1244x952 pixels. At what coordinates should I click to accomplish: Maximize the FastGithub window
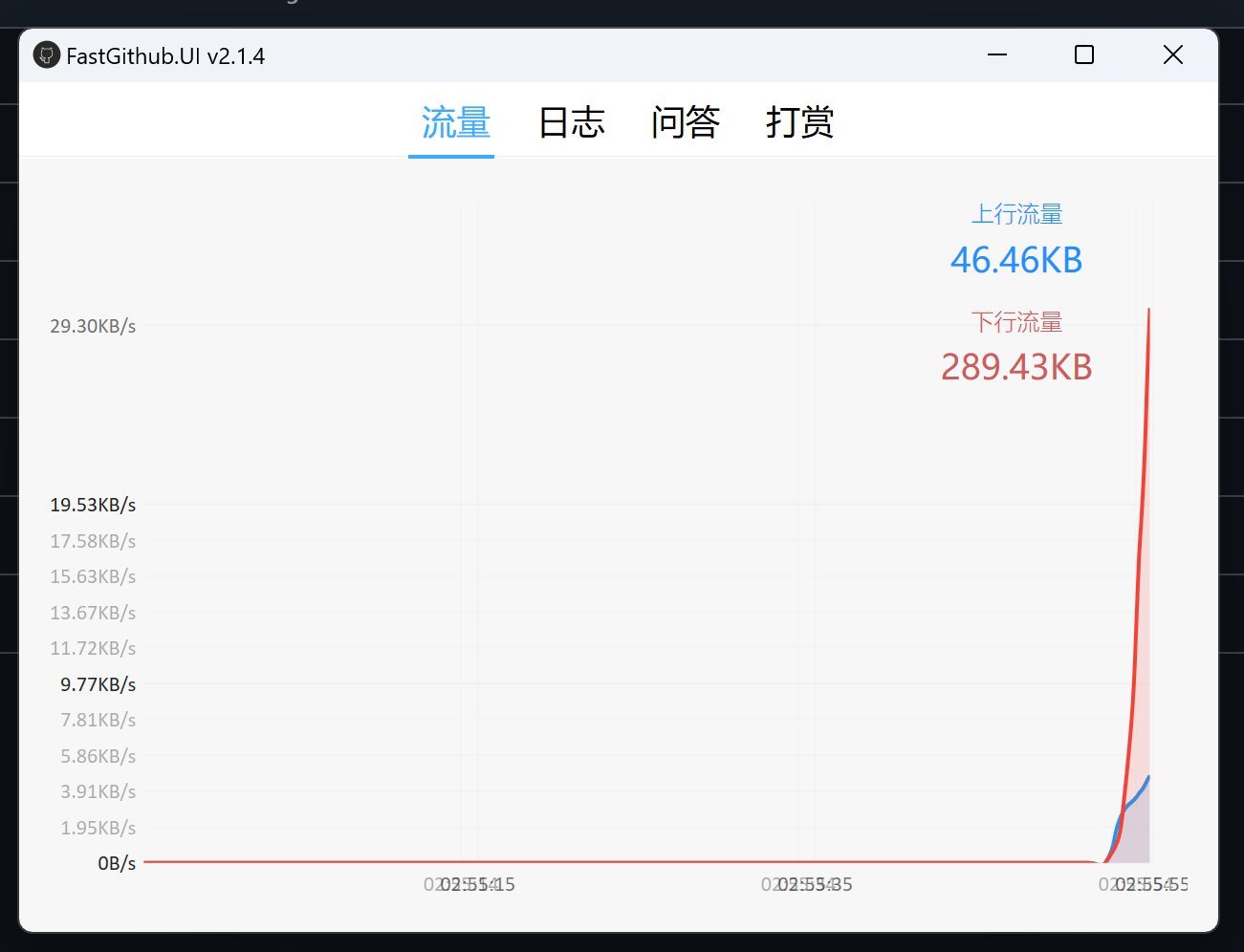coord(1083,54)
